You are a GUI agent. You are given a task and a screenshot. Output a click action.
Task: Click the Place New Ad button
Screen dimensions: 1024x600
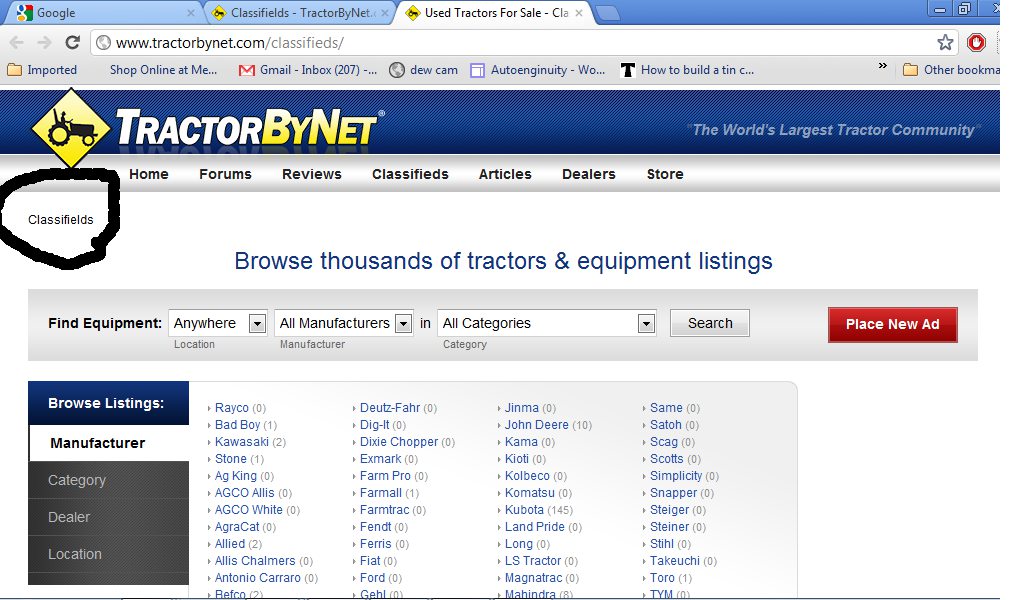click(892, 324)
